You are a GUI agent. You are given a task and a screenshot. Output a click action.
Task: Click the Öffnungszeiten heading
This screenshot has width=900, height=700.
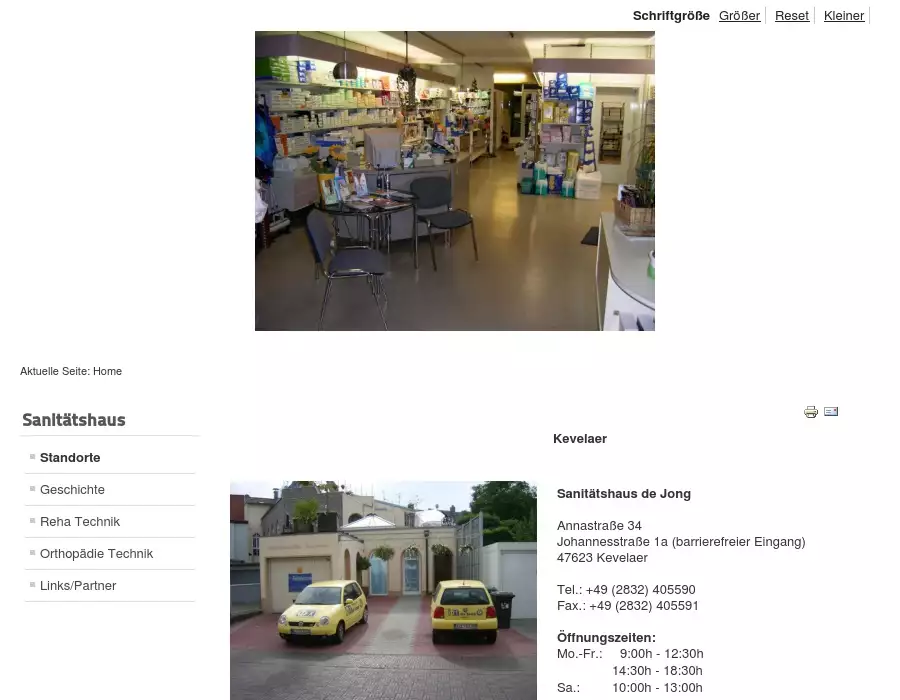coord(606,638)
